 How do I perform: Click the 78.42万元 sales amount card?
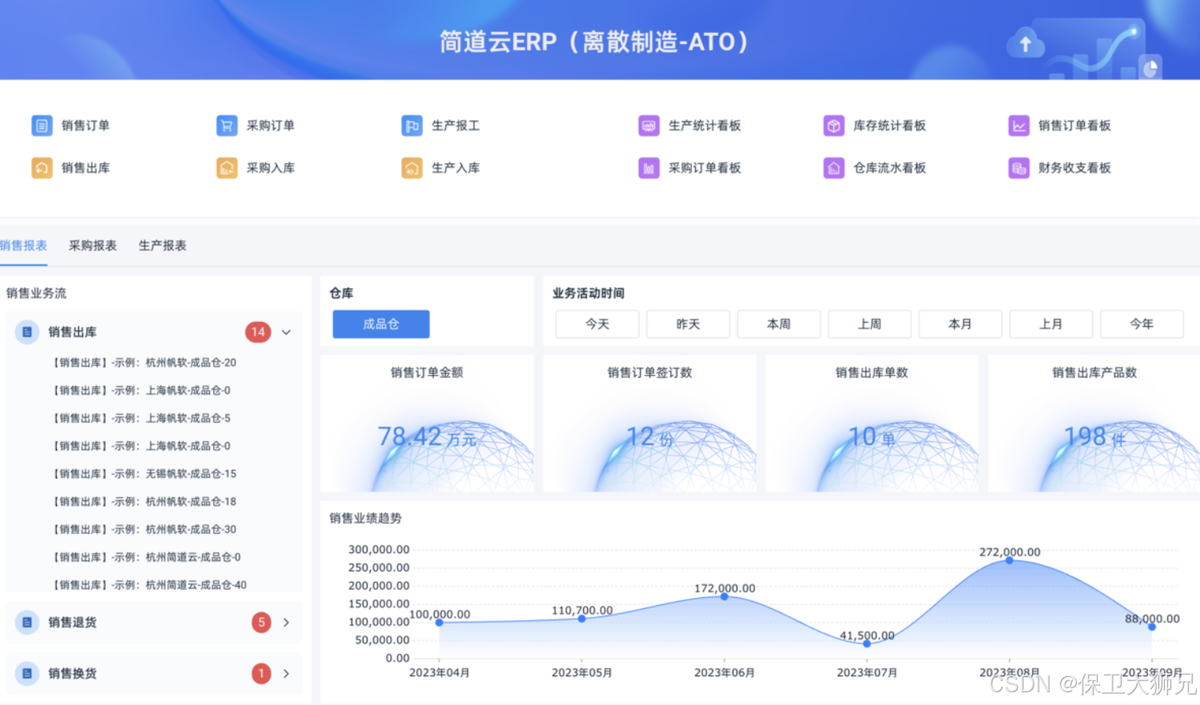click(x=427, y=424)
